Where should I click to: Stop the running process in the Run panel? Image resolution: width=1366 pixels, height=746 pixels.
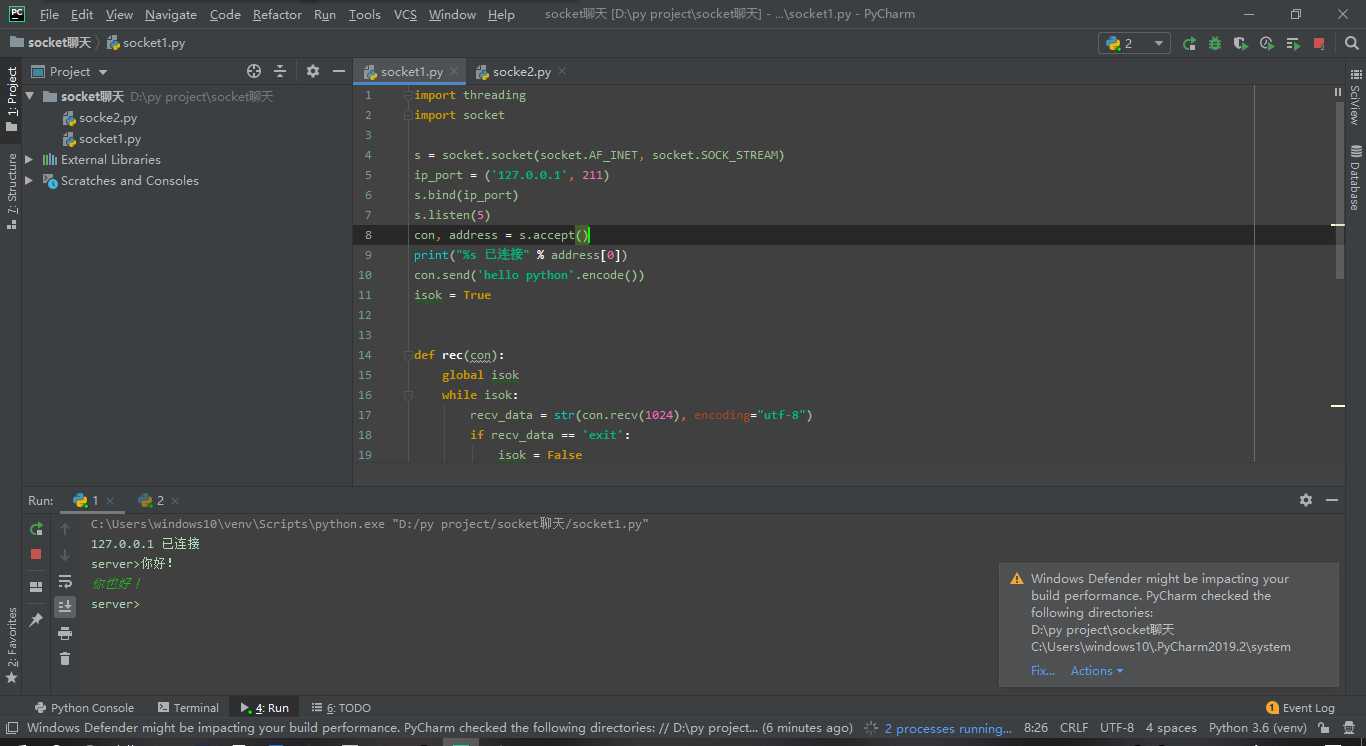point(36,554)
